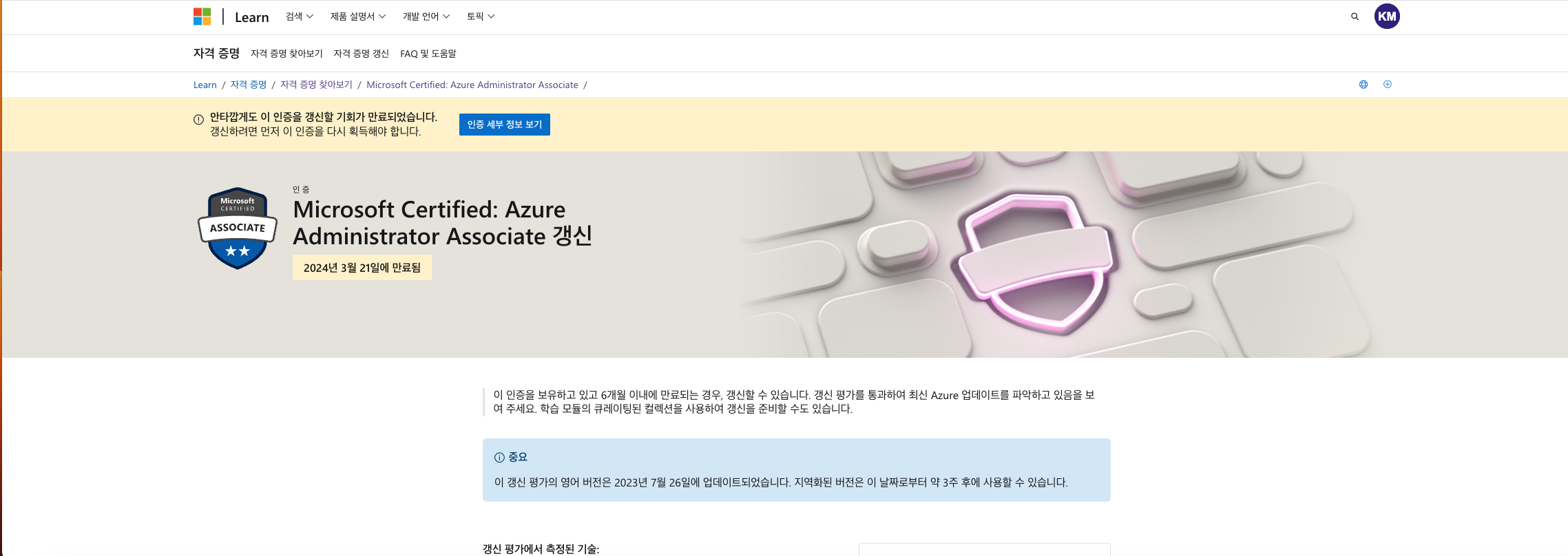The image size is (1568, 556).
Task: Click the globe language icon
Action: tap(1363, 85)
